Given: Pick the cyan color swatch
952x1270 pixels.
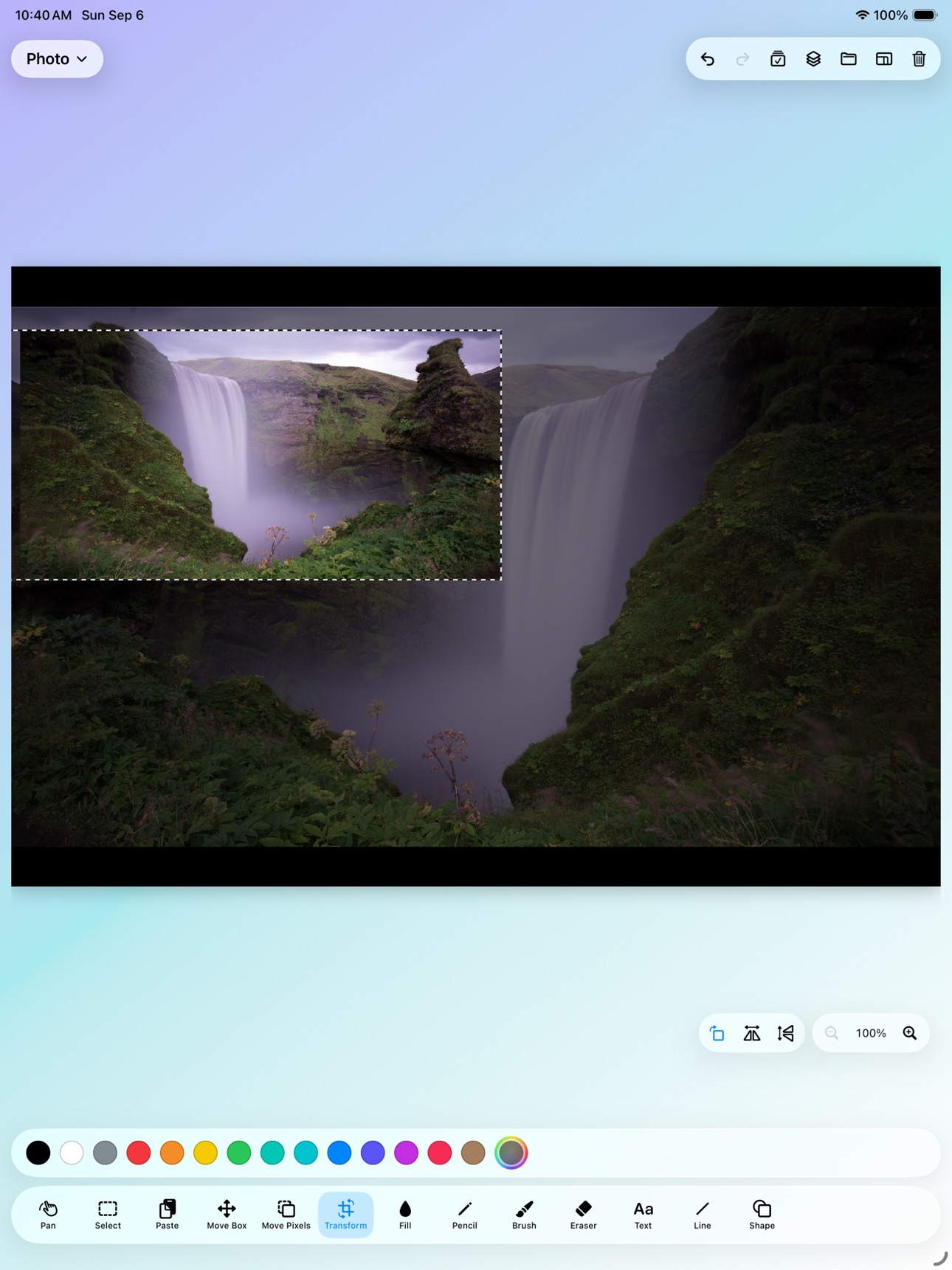Looking at the screenshot, I should [306, 1153].
